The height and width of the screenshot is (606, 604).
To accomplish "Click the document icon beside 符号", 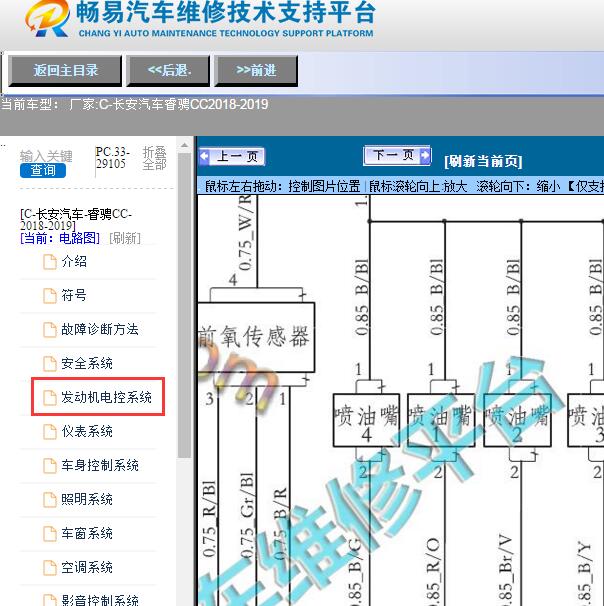I will coord(49,296).
